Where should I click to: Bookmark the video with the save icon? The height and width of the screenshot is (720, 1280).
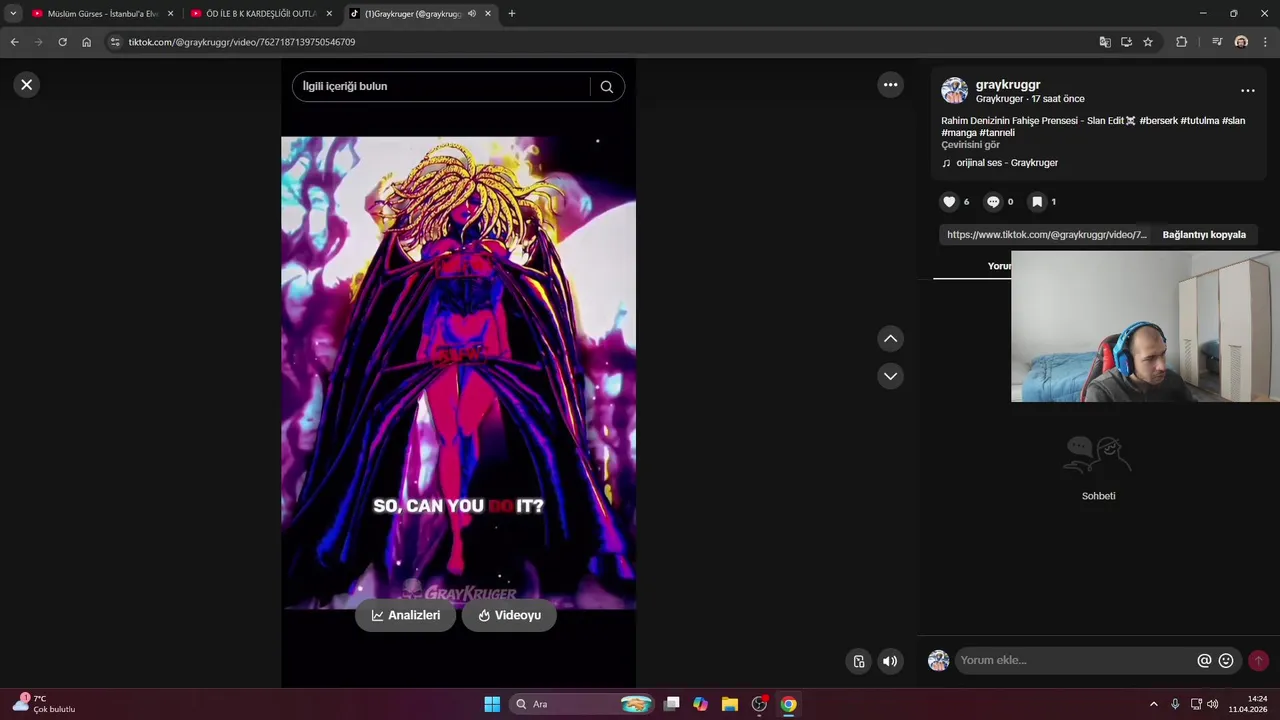tap(1037, 202)
